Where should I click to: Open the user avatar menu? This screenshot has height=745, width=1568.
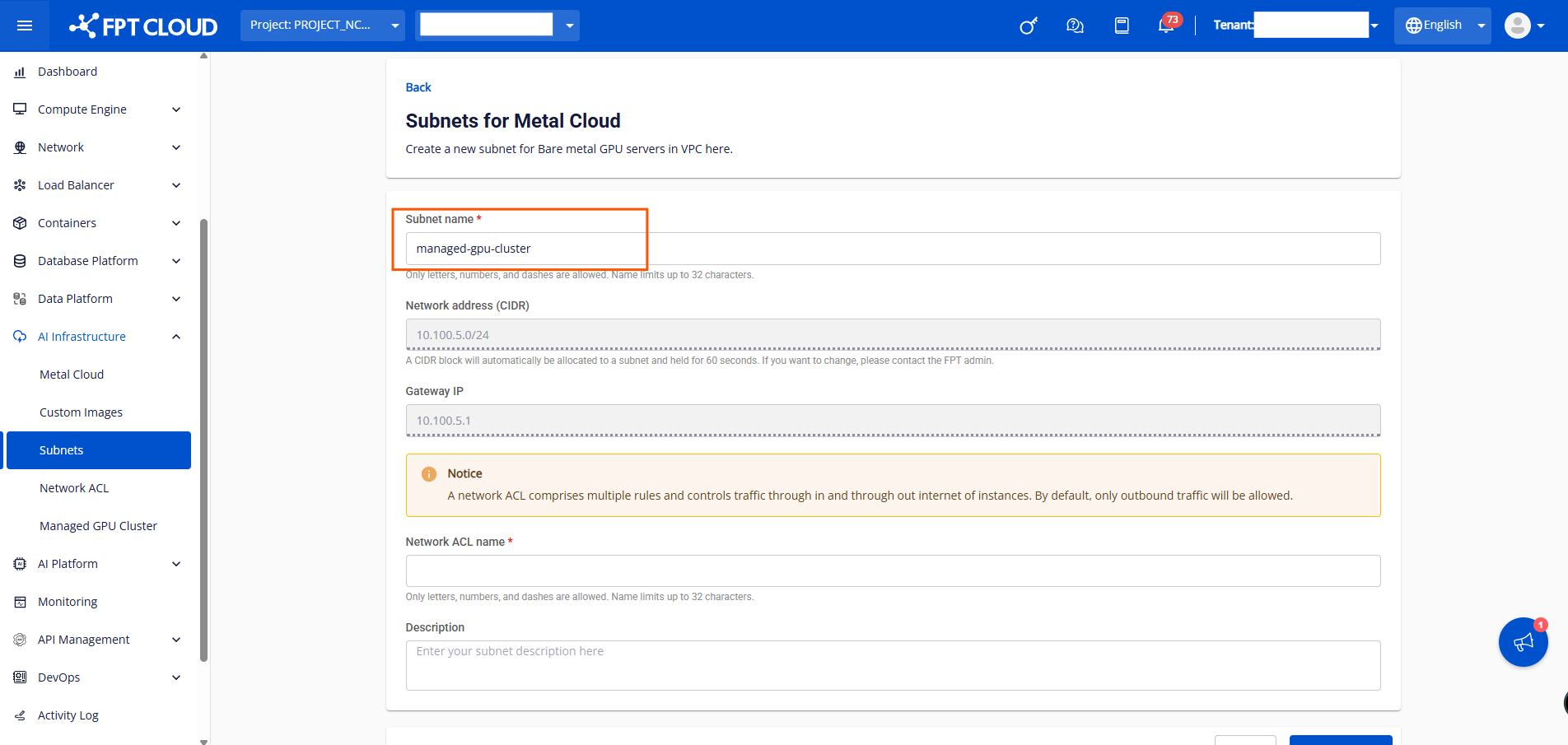[x=1524, y=26]
